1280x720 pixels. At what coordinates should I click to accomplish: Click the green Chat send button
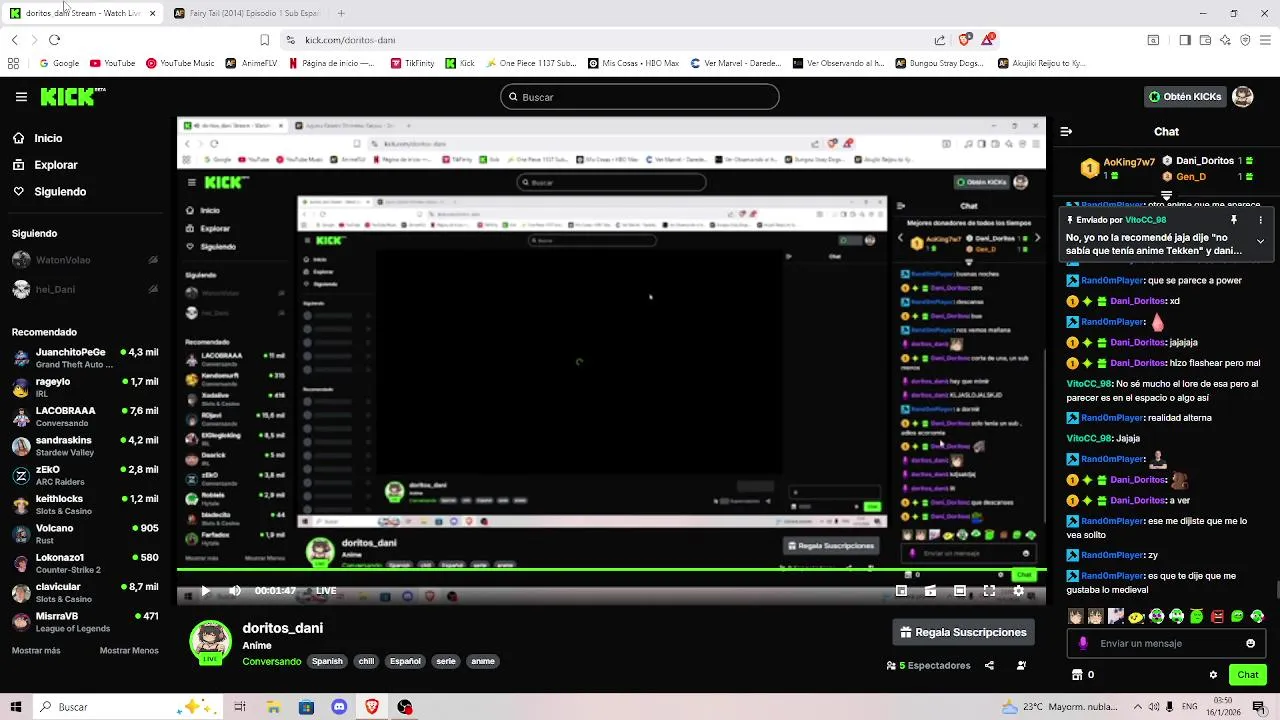coord(1248,675)
